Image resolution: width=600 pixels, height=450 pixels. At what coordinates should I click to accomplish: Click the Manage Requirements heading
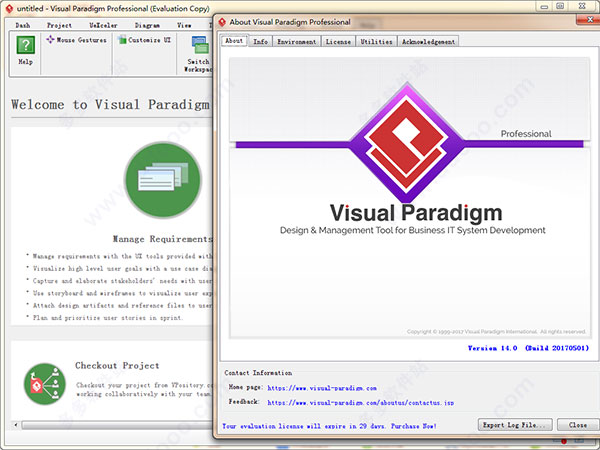pos(163,239)
